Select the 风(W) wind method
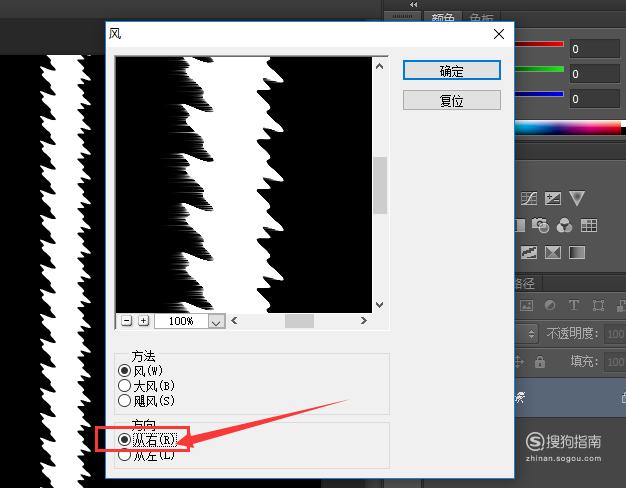The height and width of the screenshot is (488, 626). pyautogui.click(x=141, y=371)
